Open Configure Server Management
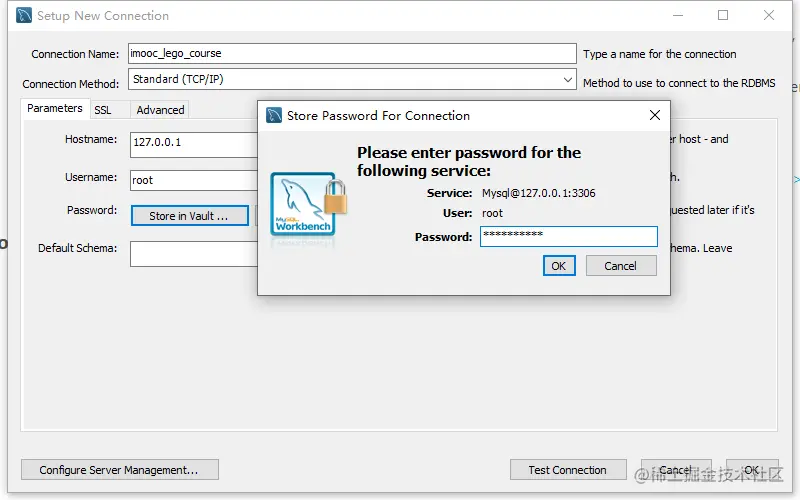Viewport: 800px width, 500px height. [x=119, y=470]
